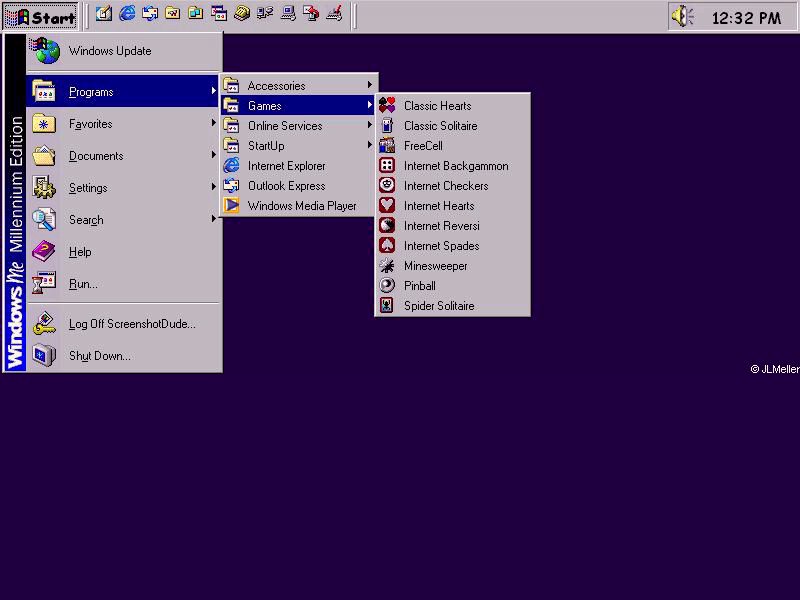Click the Start button

(41, 17)
